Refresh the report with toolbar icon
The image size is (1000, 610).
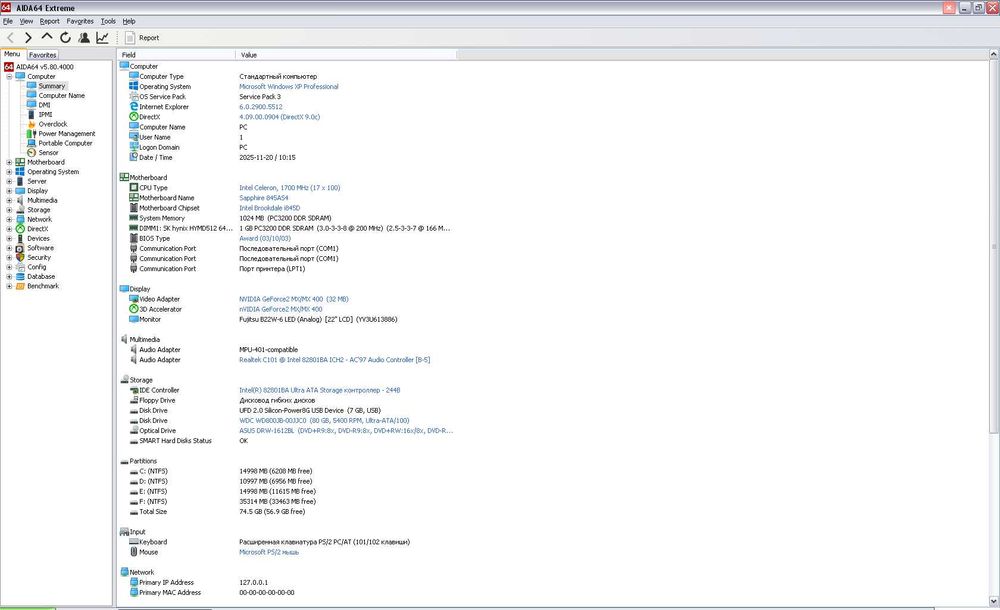(65, 38)
